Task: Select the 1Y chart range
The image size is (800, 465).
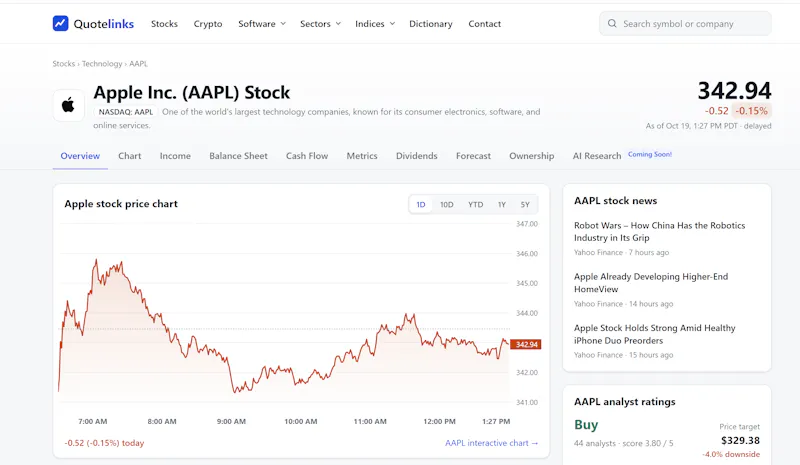Action: click(502, 204)
